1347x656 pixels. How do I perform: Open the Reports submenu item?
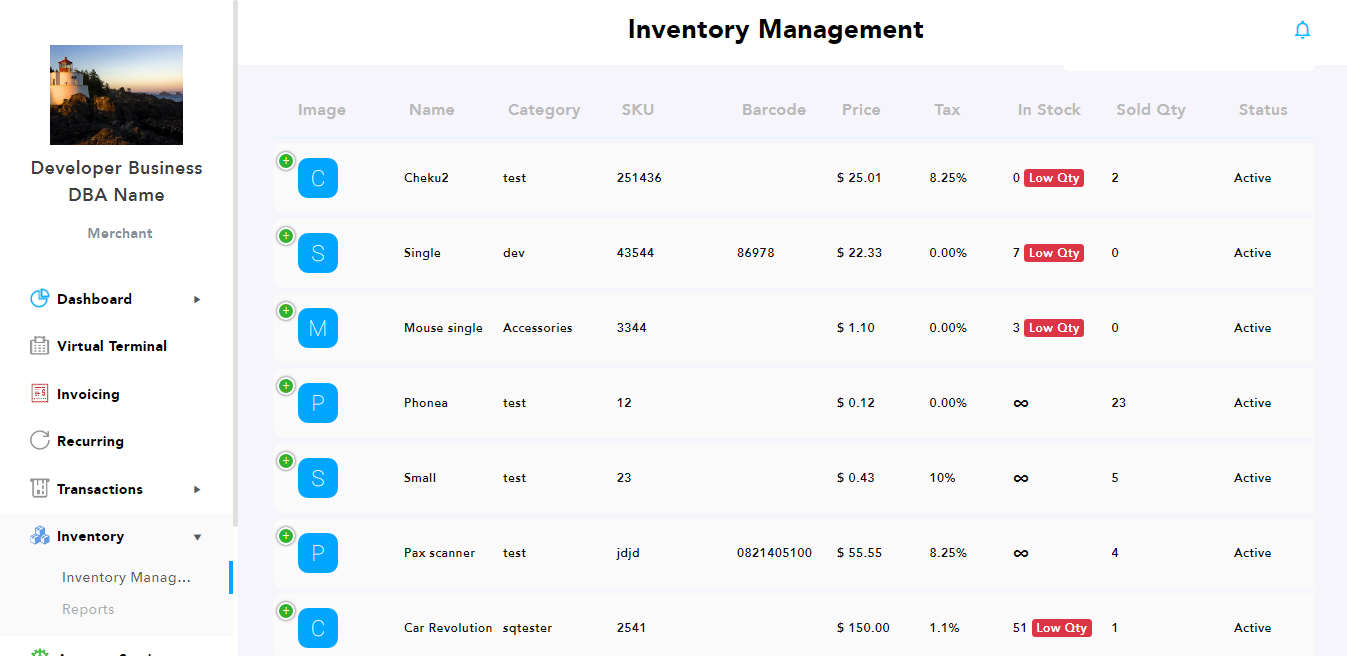[88, 609]
